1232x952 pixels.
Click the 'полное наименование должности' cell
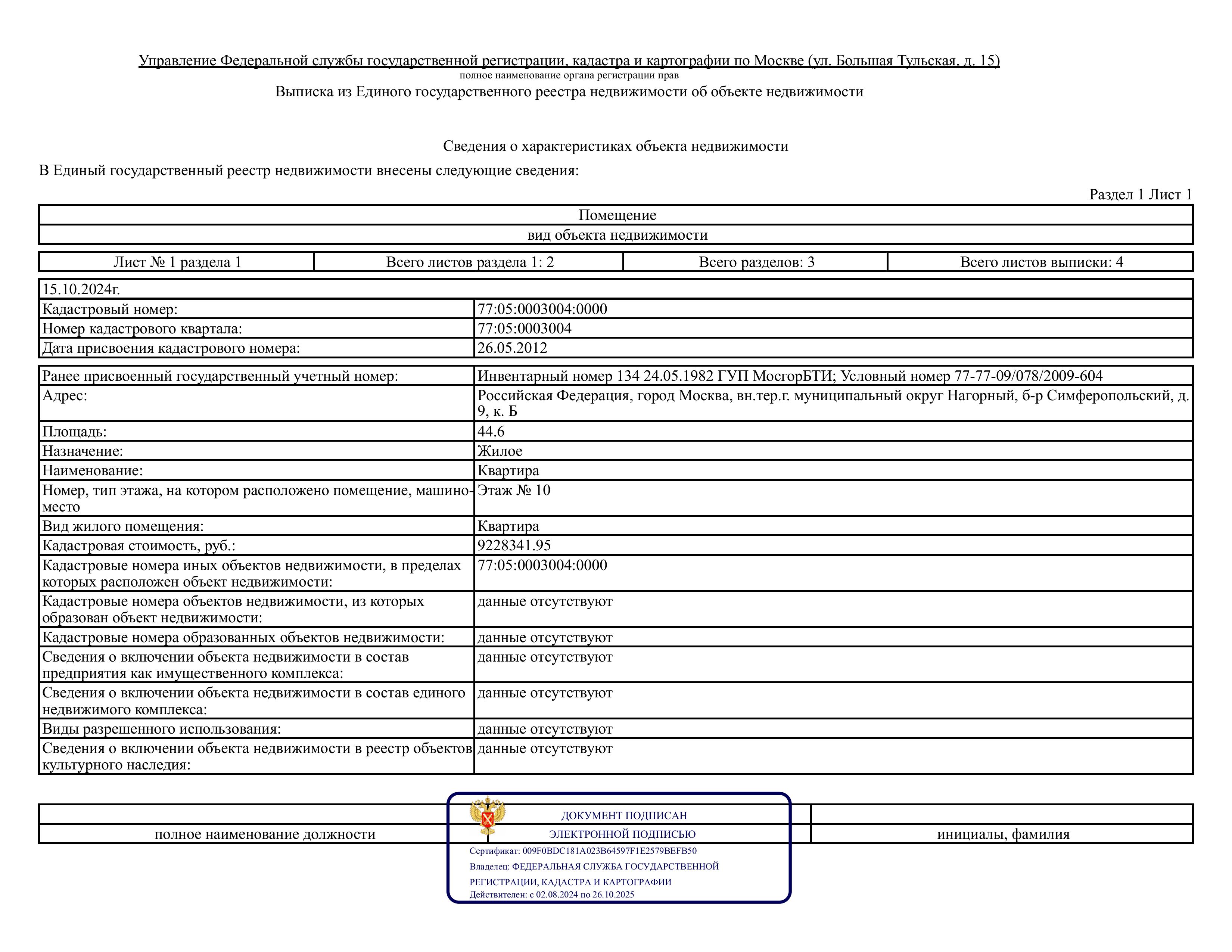(x=265, y=834)
